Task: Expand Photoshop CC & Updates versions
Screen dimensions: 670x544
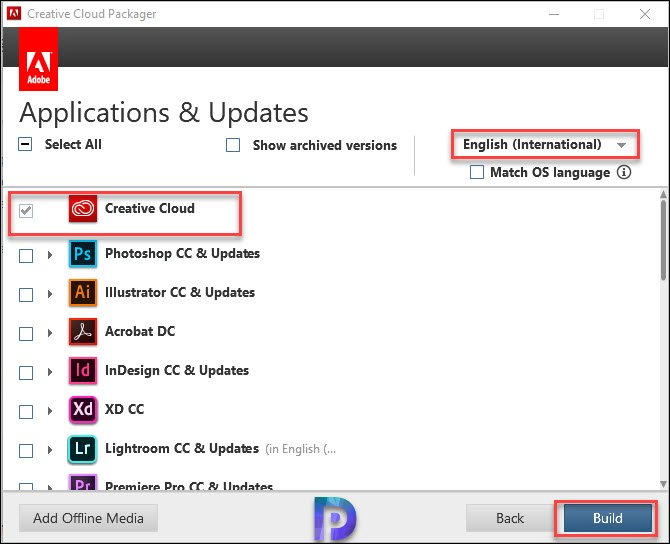Action: pyautogui.click(x=50, y=255)
